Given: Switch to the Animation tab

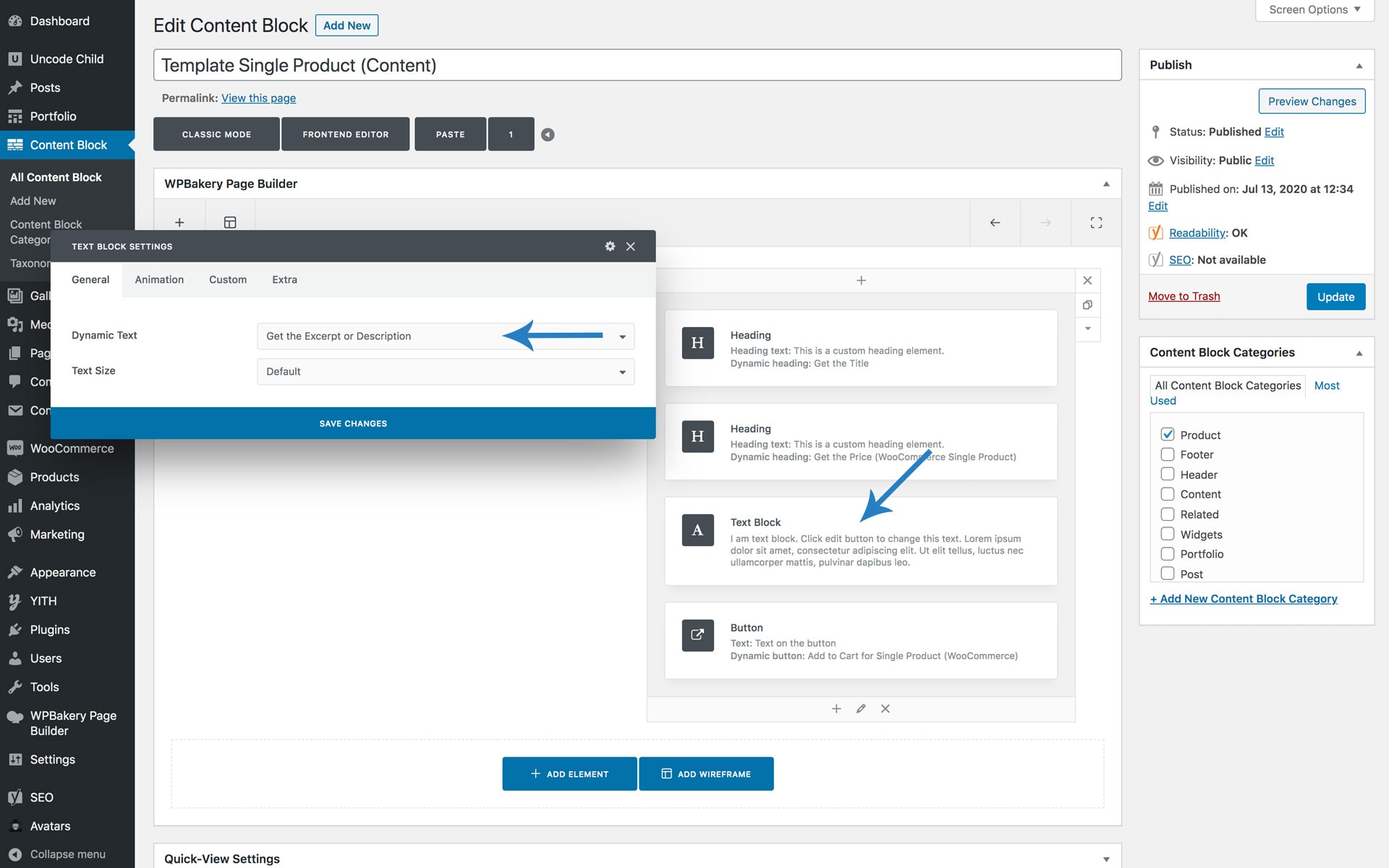Looking at the screenshot, I should point(159,280).
